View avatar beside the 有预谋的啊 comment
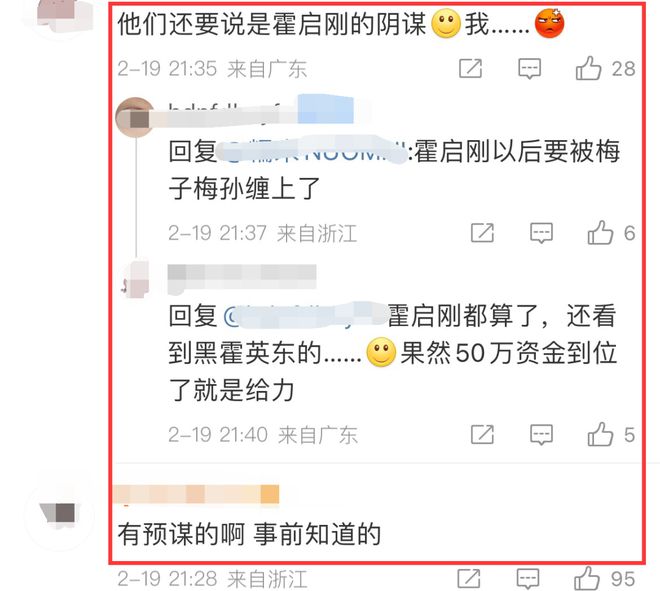The height and width of the screenshot is (591, 660). click(x=59, y=516)
